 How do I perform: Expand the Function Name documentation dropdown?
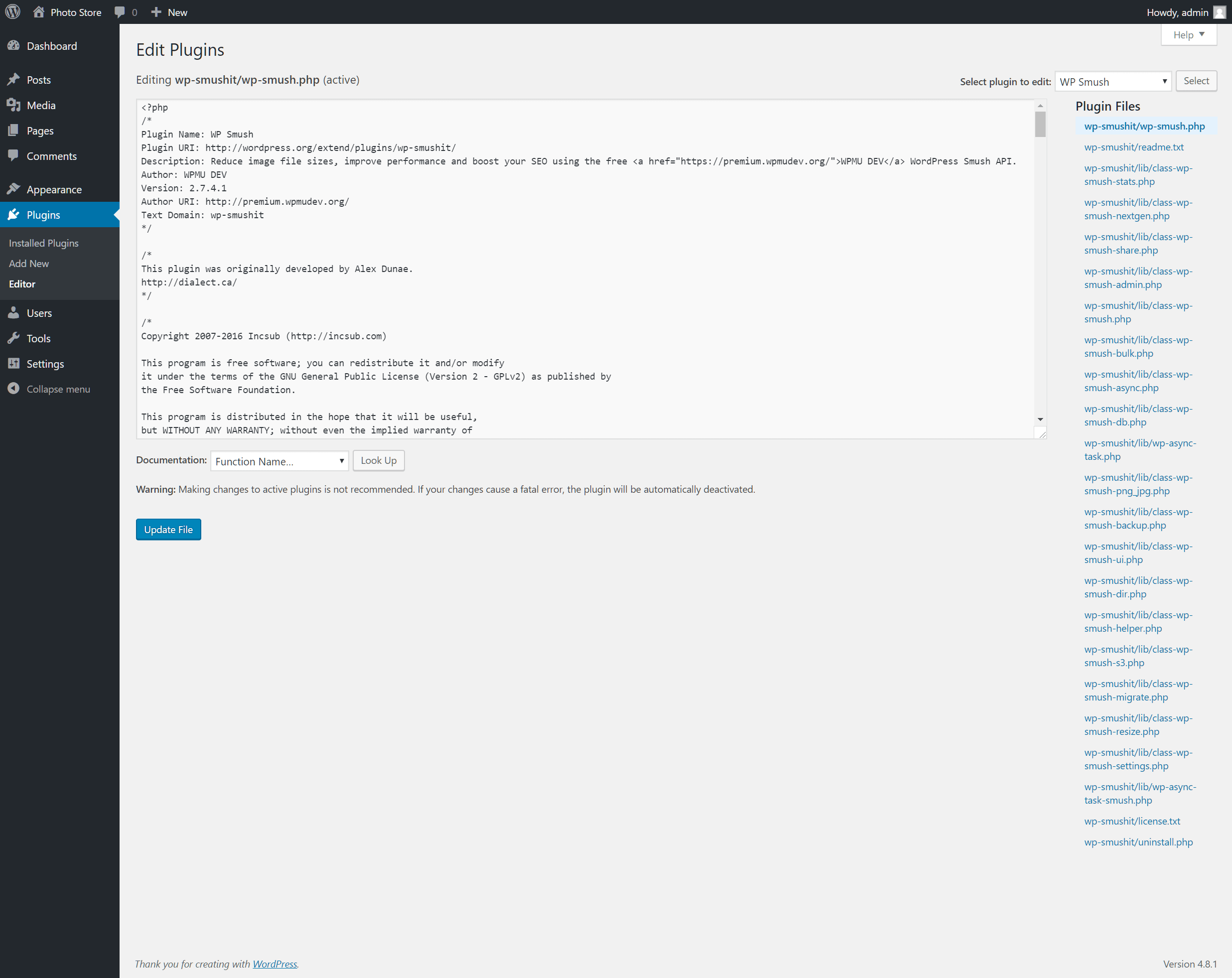(x=279, y=461)
